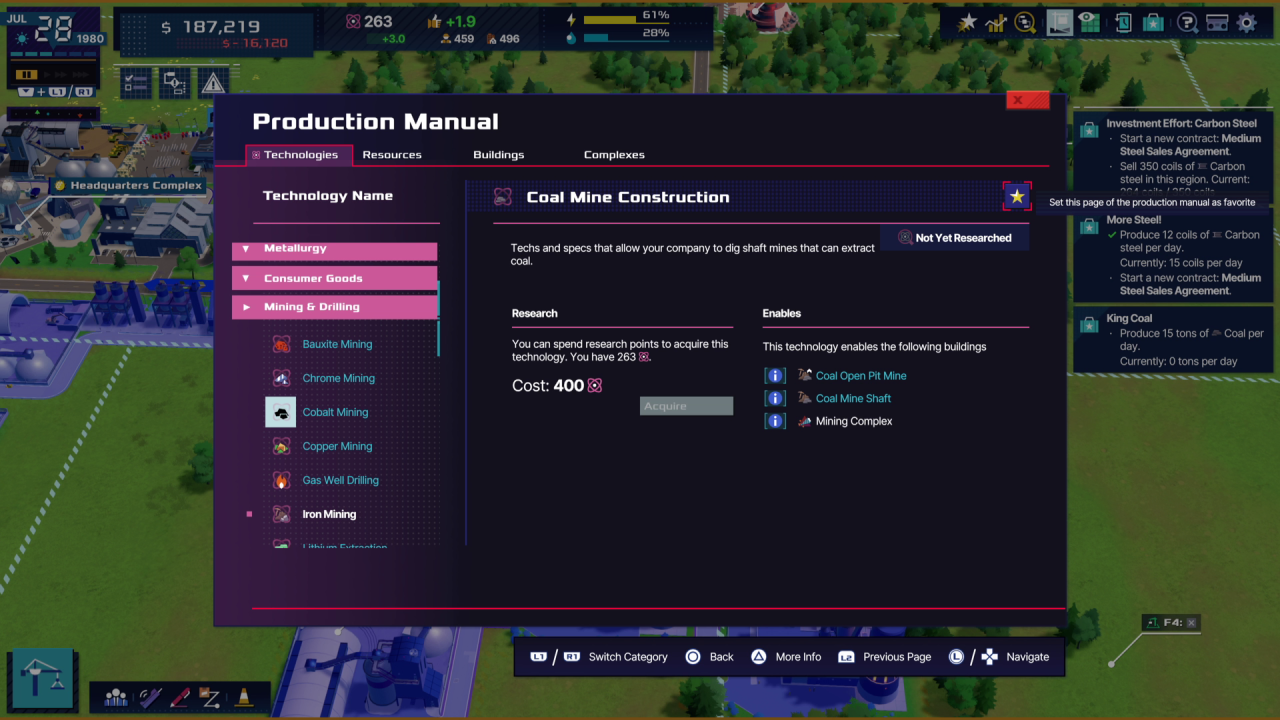Expand the Metallurgy category

[334, 249]
